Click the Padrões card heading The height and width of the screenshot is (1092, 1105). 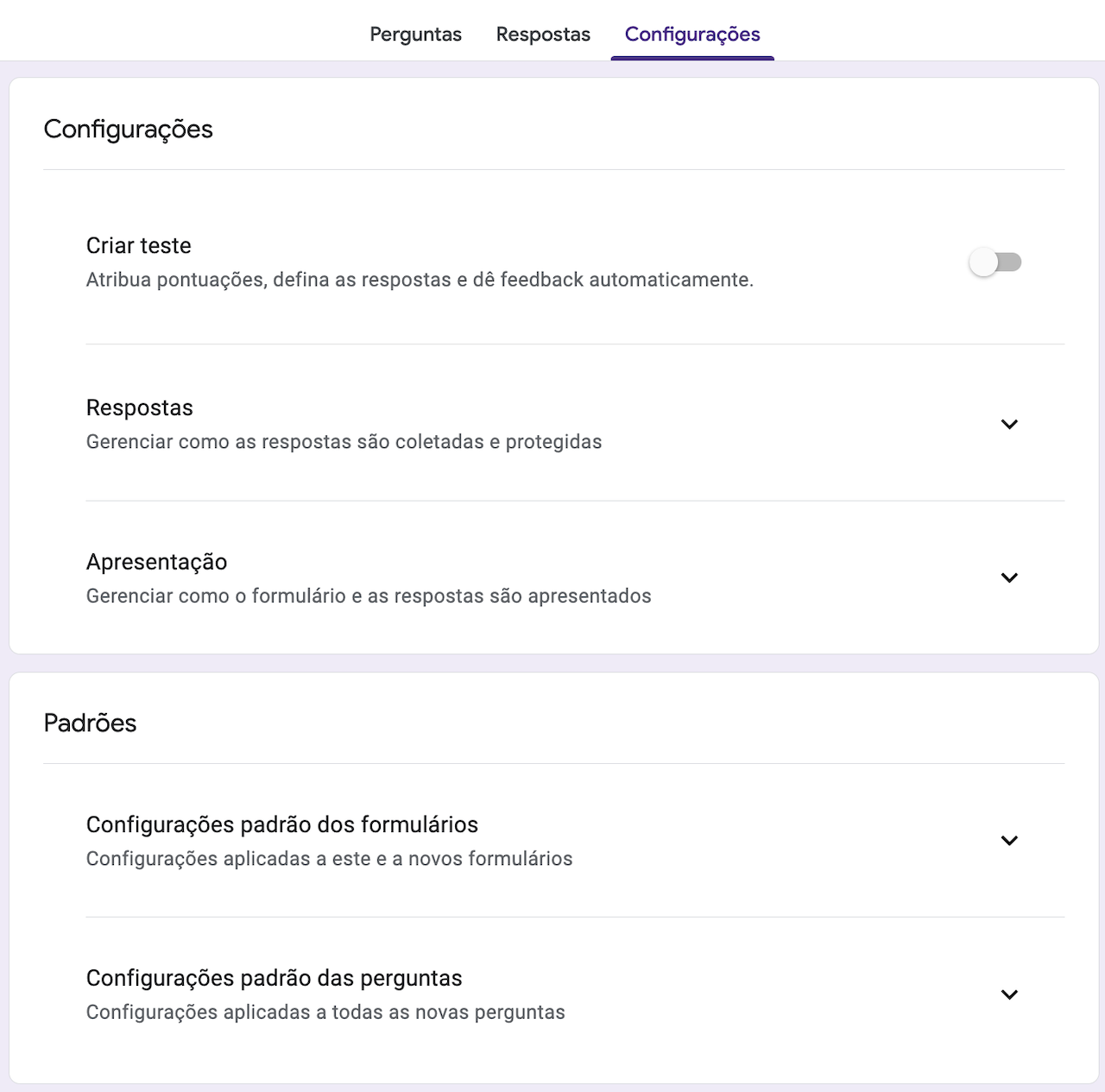[90, 723]
